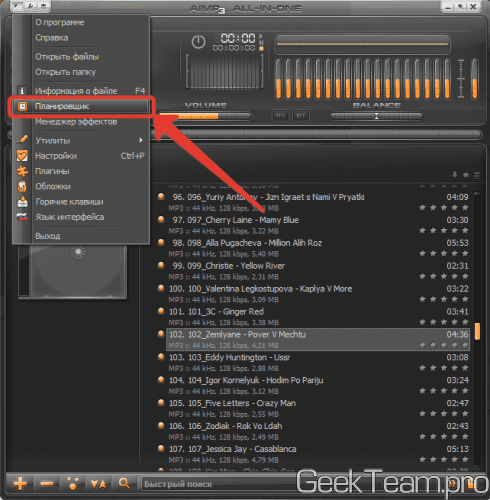Add files with the plus button
The image size is (490, 500).
tap(21, 483)
